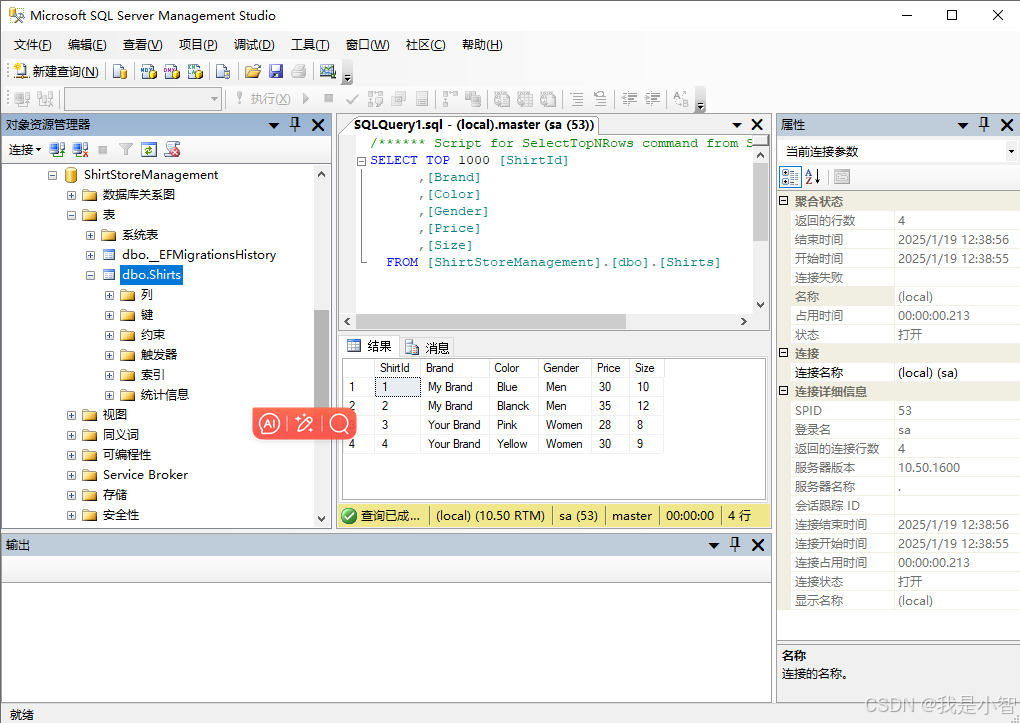Expand the Service Broker folder
Viewport: 1020px width, 723px height.
click(72, 475)
